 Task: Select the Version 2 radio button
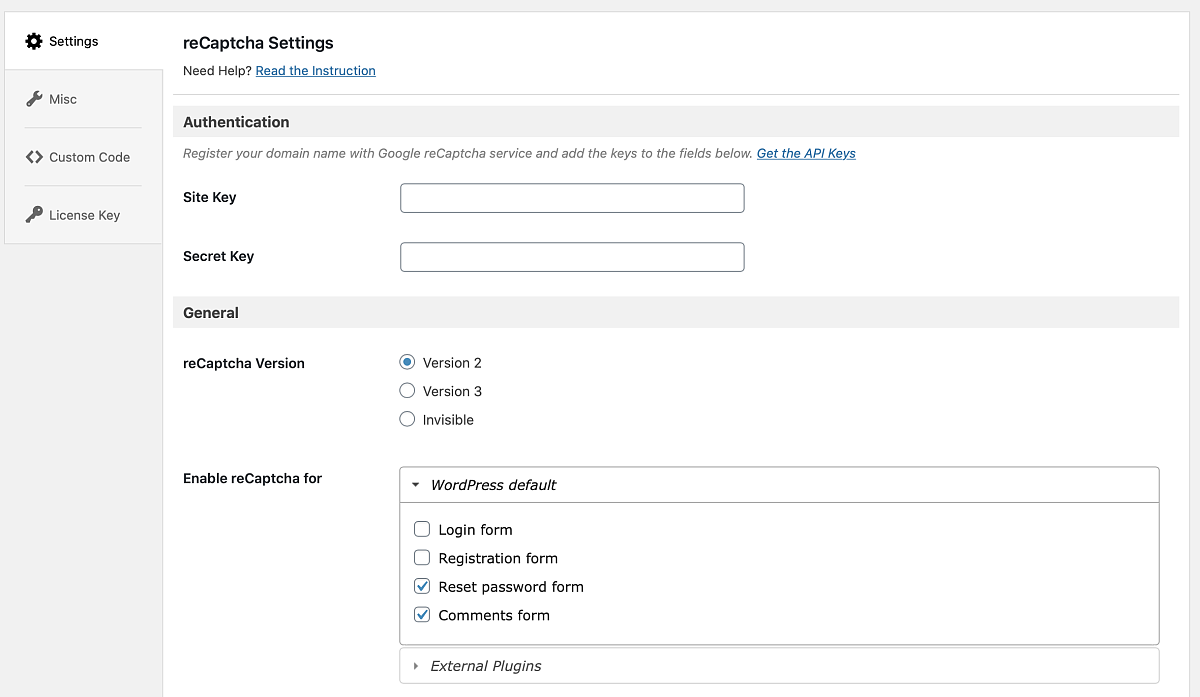(x=407, y=363)
